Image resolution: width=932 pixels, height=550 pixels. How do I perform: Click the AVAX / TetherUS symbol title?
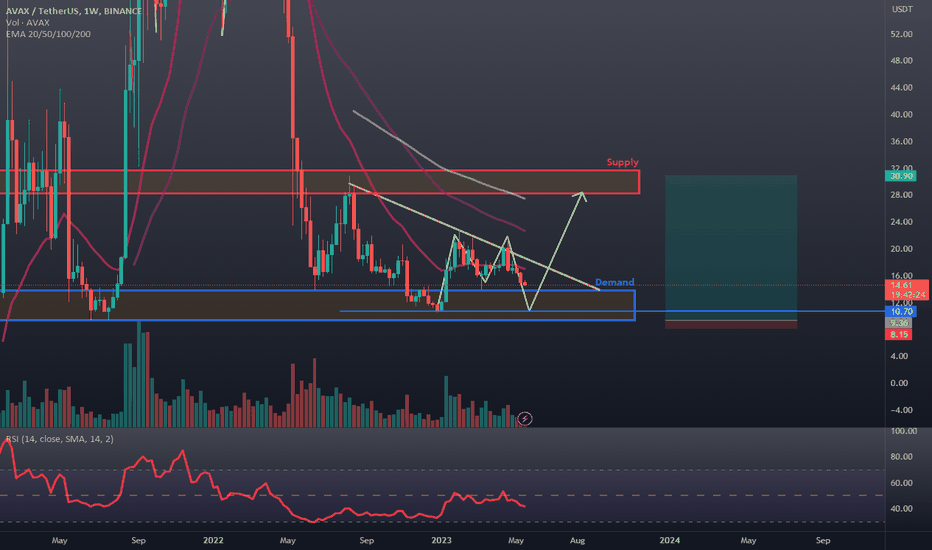[74, 11]
